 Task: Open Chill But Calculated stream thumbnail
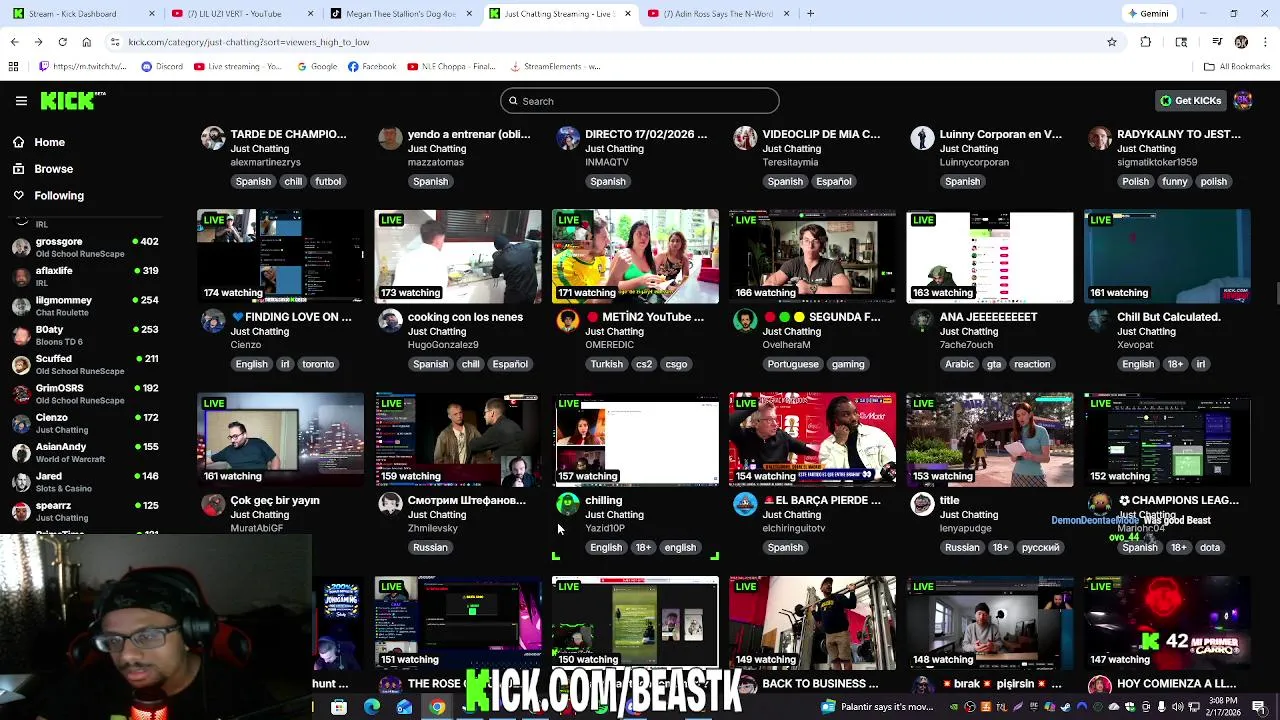click(1167, 256)
